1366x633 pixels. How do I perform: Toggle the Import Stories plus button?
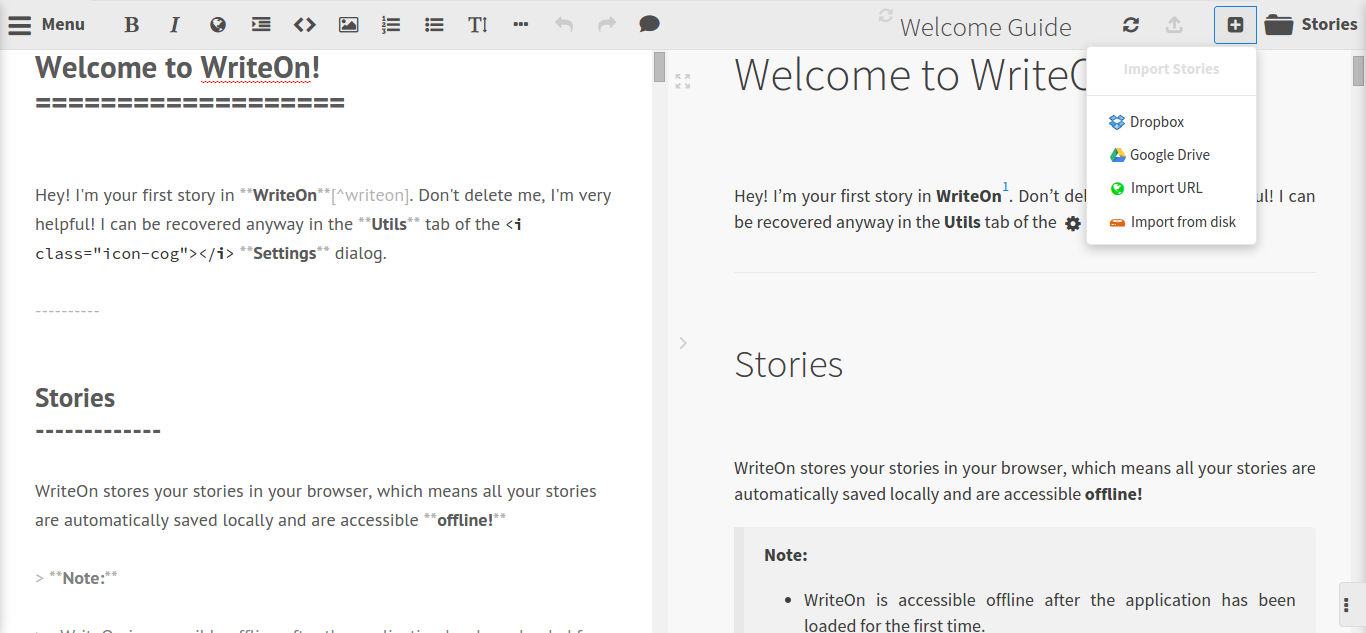click(x=1235, y=25)
